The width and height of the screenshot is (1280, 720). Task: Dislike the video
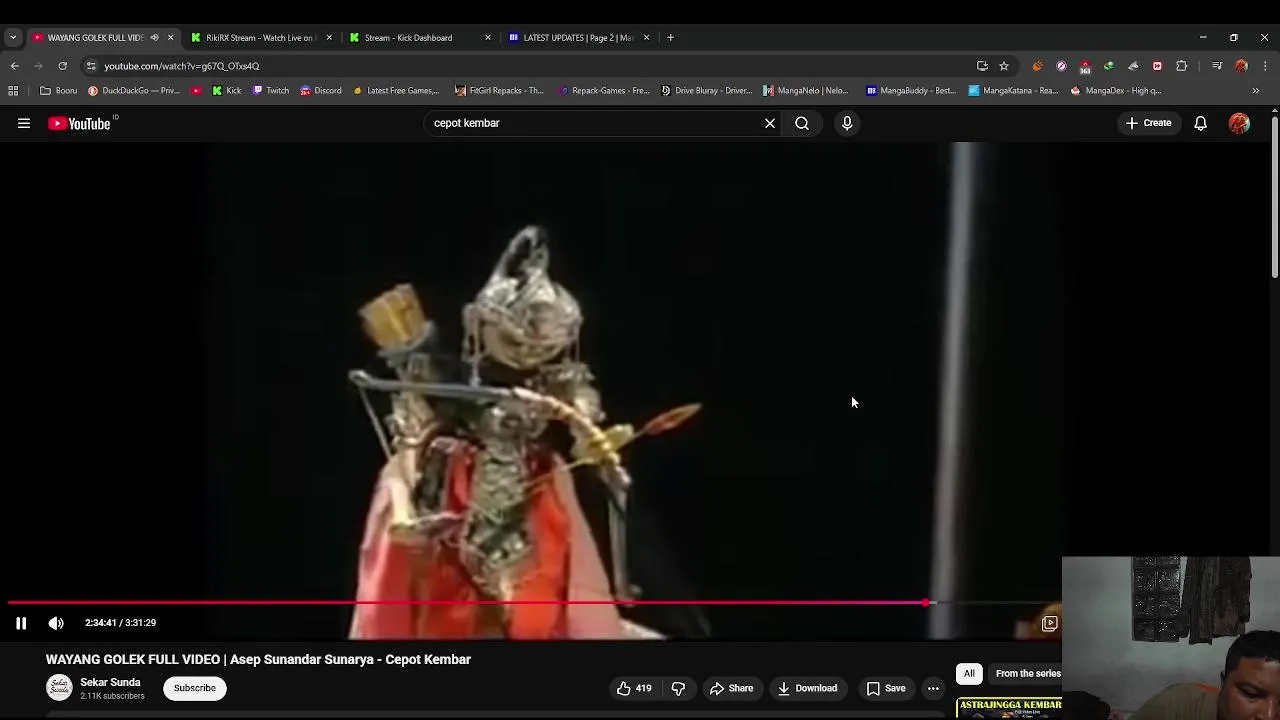(x=678, y=688)
